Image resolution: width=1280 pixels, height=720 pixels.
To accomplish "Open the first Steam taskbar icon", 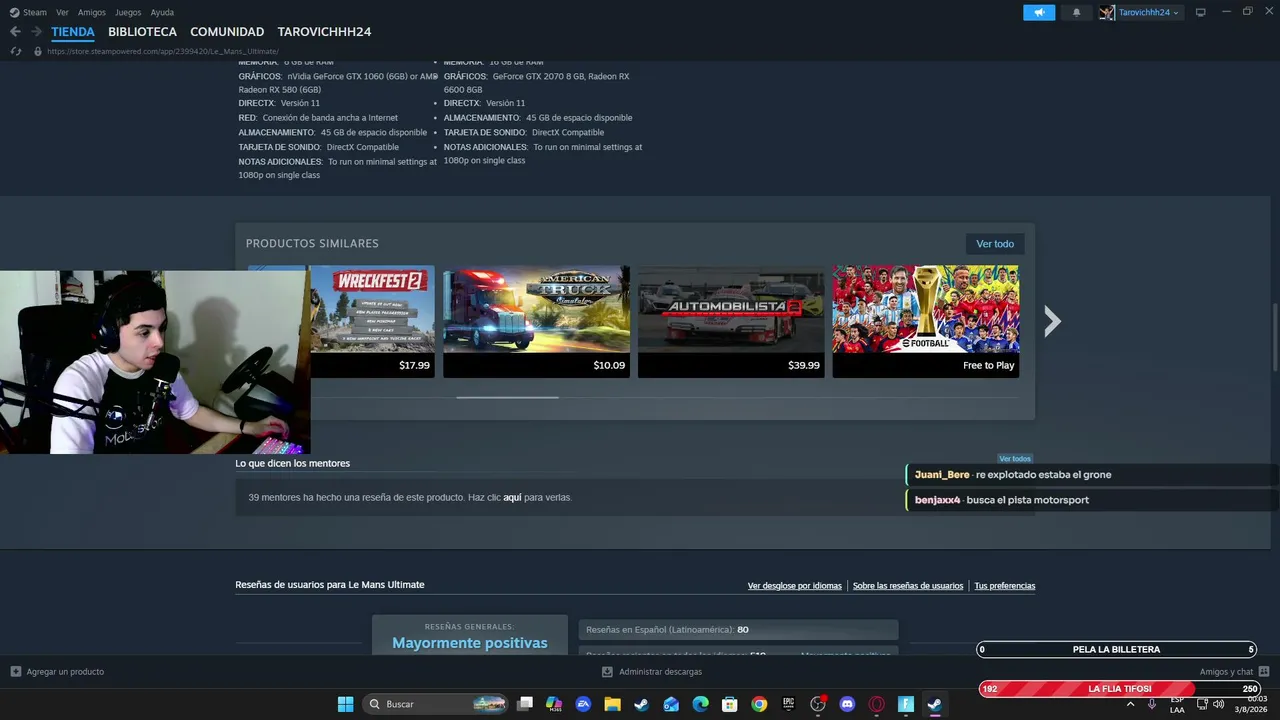I will (641, 704).
